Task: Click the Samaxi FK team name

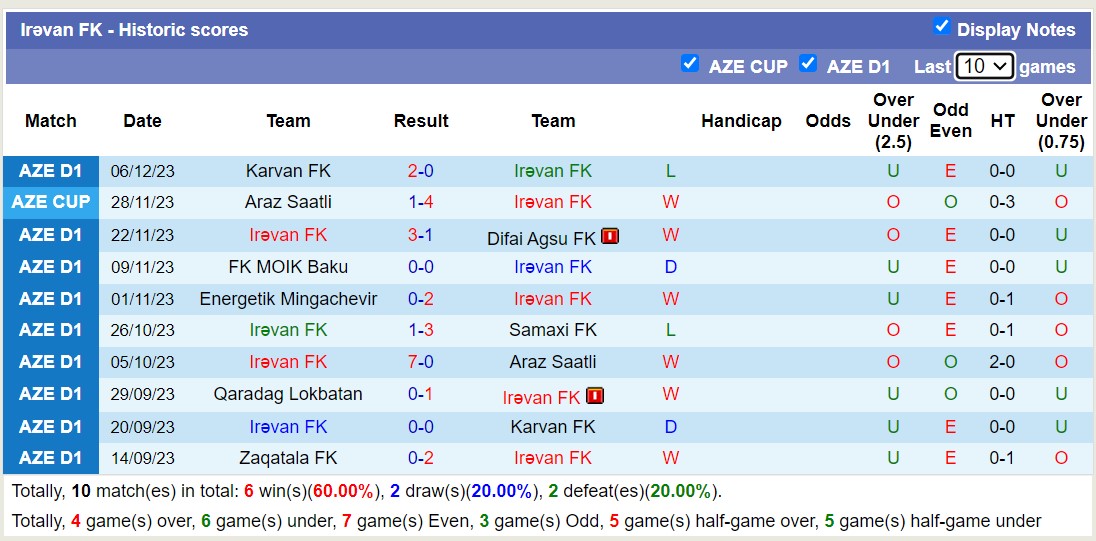Action: (553, 330)
